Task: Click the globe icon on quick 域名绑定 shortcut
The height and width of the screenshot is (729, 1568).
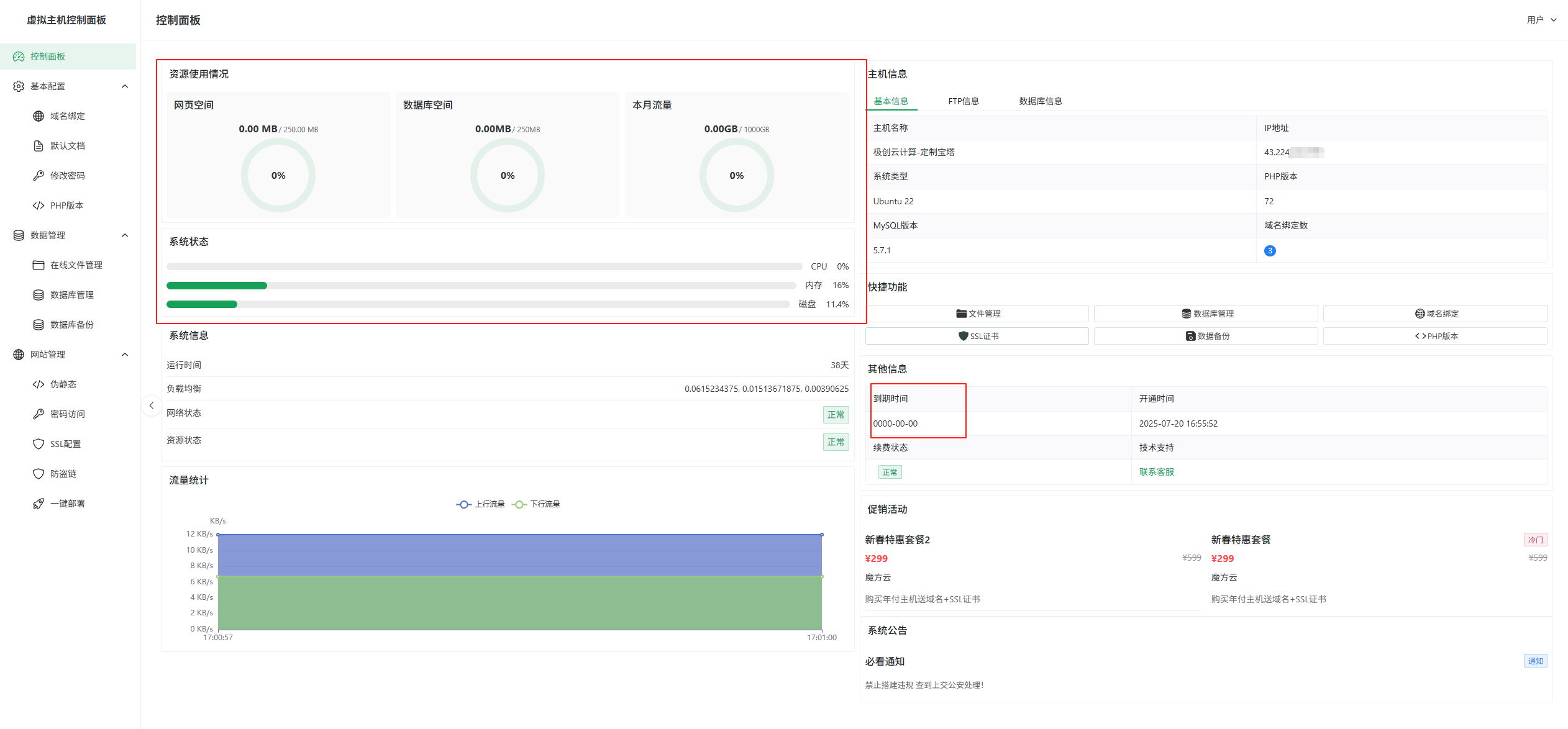Action: click(x=1420, y=314)
